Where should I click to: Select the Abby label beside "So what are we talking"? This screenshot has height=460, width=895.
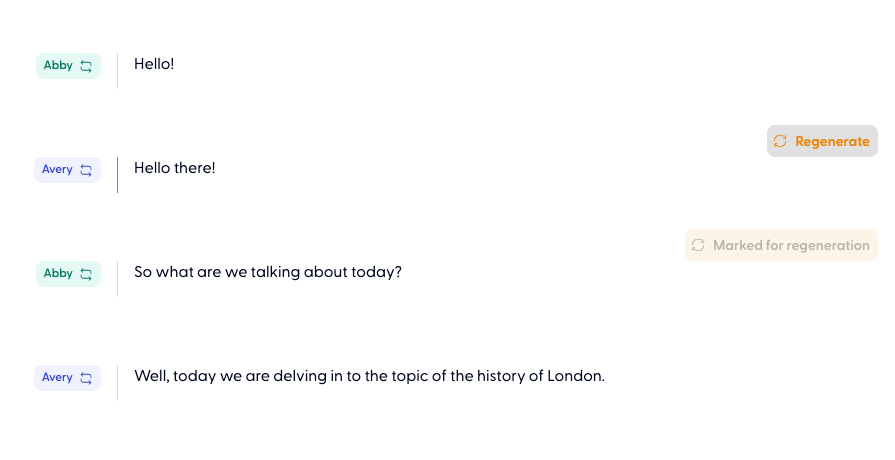click(58, 274)
